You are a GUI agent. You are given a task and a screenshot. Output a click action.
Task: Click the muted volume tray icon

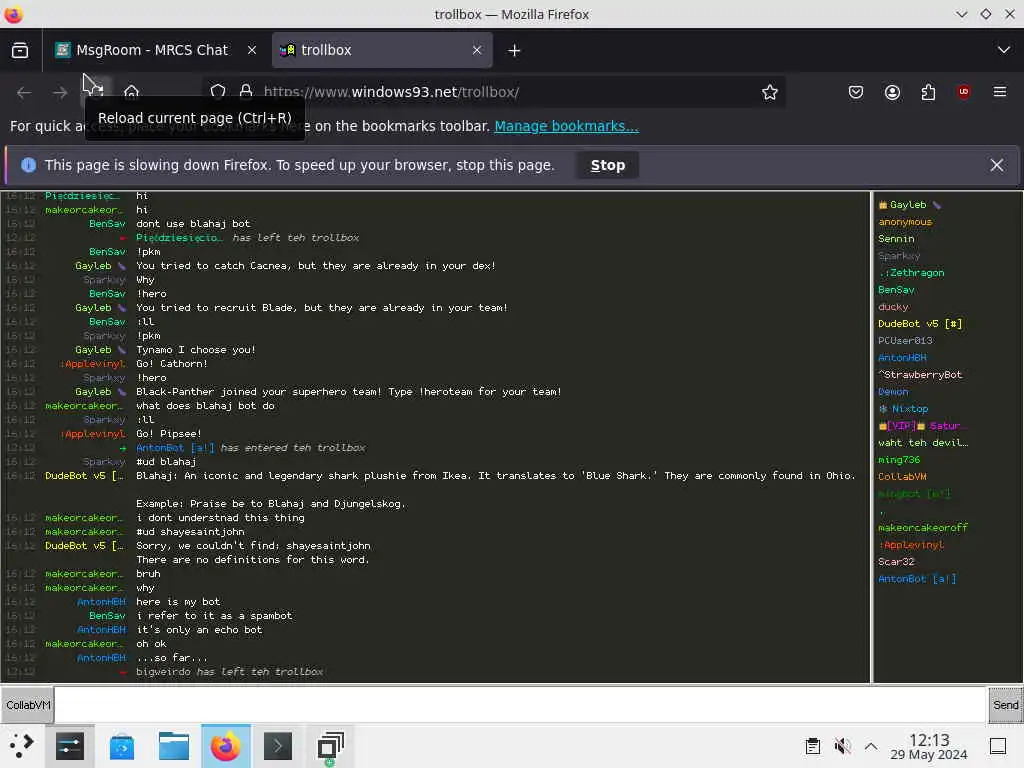(842, 746)
